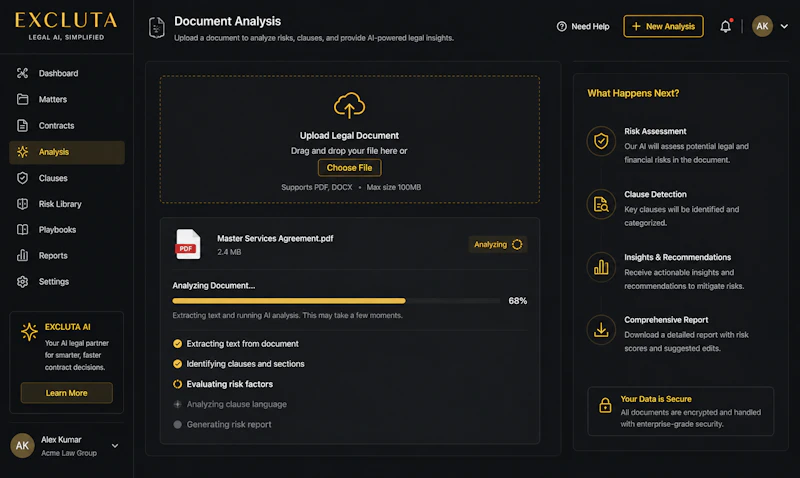
Task: Click the Evaluating risk factors progress indicator
Action: point(178,384)
